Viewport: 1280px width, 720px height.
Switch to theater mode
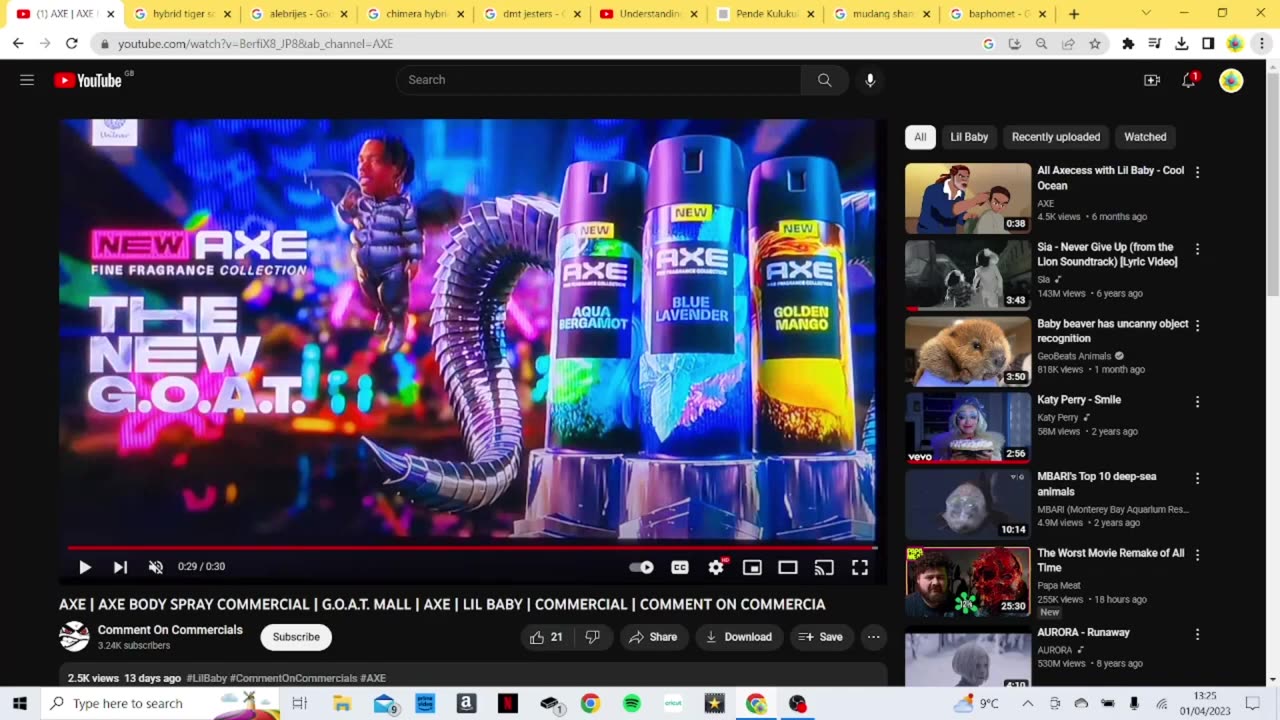point(788,567)
